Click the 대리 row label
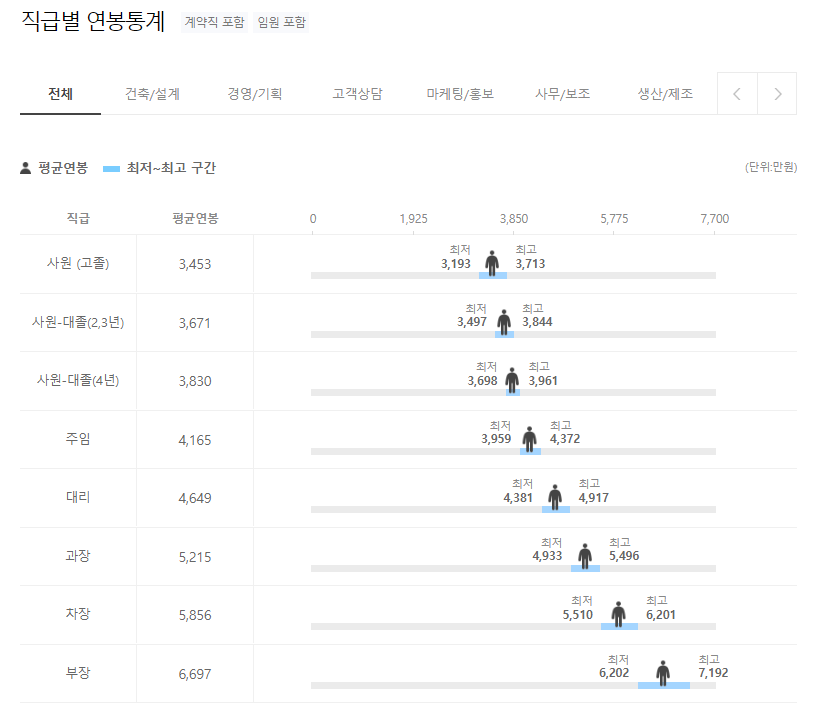 point(78,498)
